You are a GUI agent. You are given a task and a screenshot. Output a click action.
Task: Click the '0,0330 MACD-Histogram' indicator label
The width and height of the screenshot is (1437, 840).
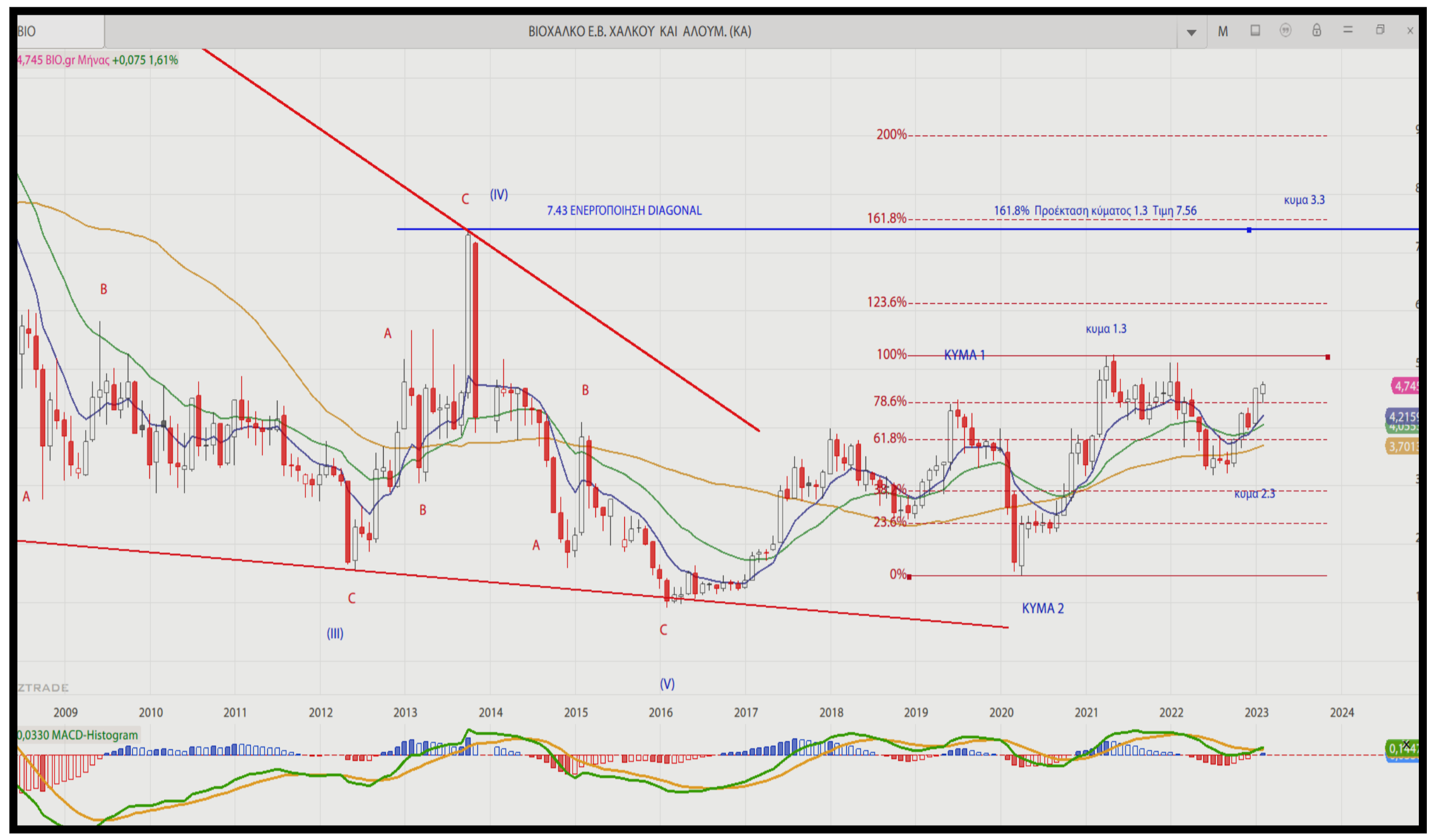tap(78, 734)
